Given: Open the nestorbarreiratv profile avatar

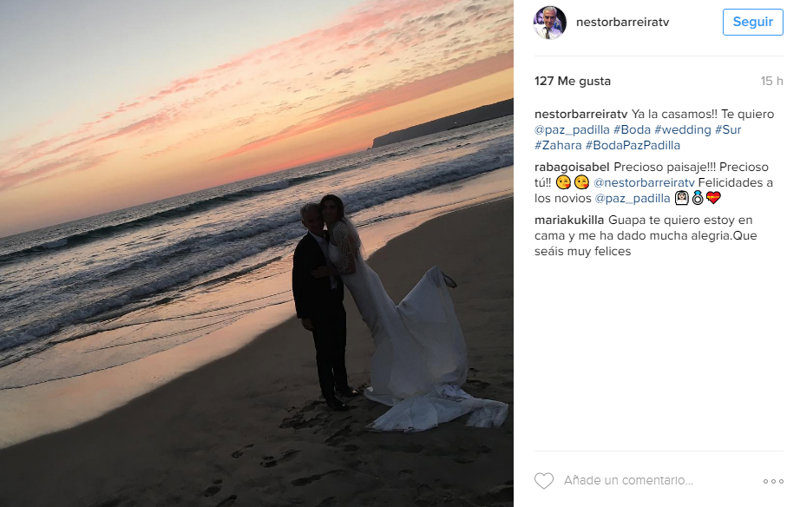Looking at the screenshot, I should point(549,22).
